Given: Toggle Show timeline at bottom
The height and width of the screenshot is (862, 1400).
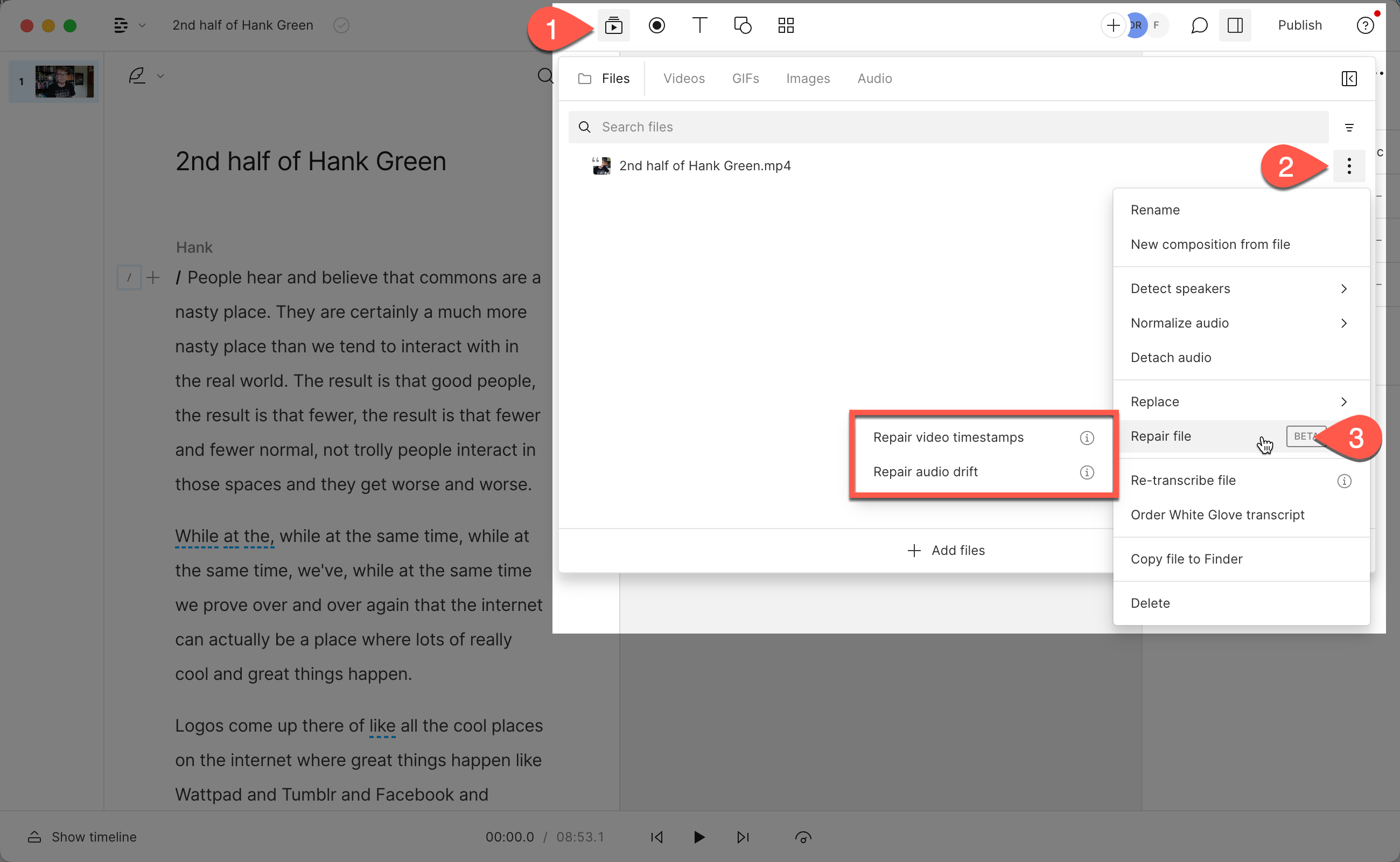Looking at the screenshot, I should click(x=82, y=837).
